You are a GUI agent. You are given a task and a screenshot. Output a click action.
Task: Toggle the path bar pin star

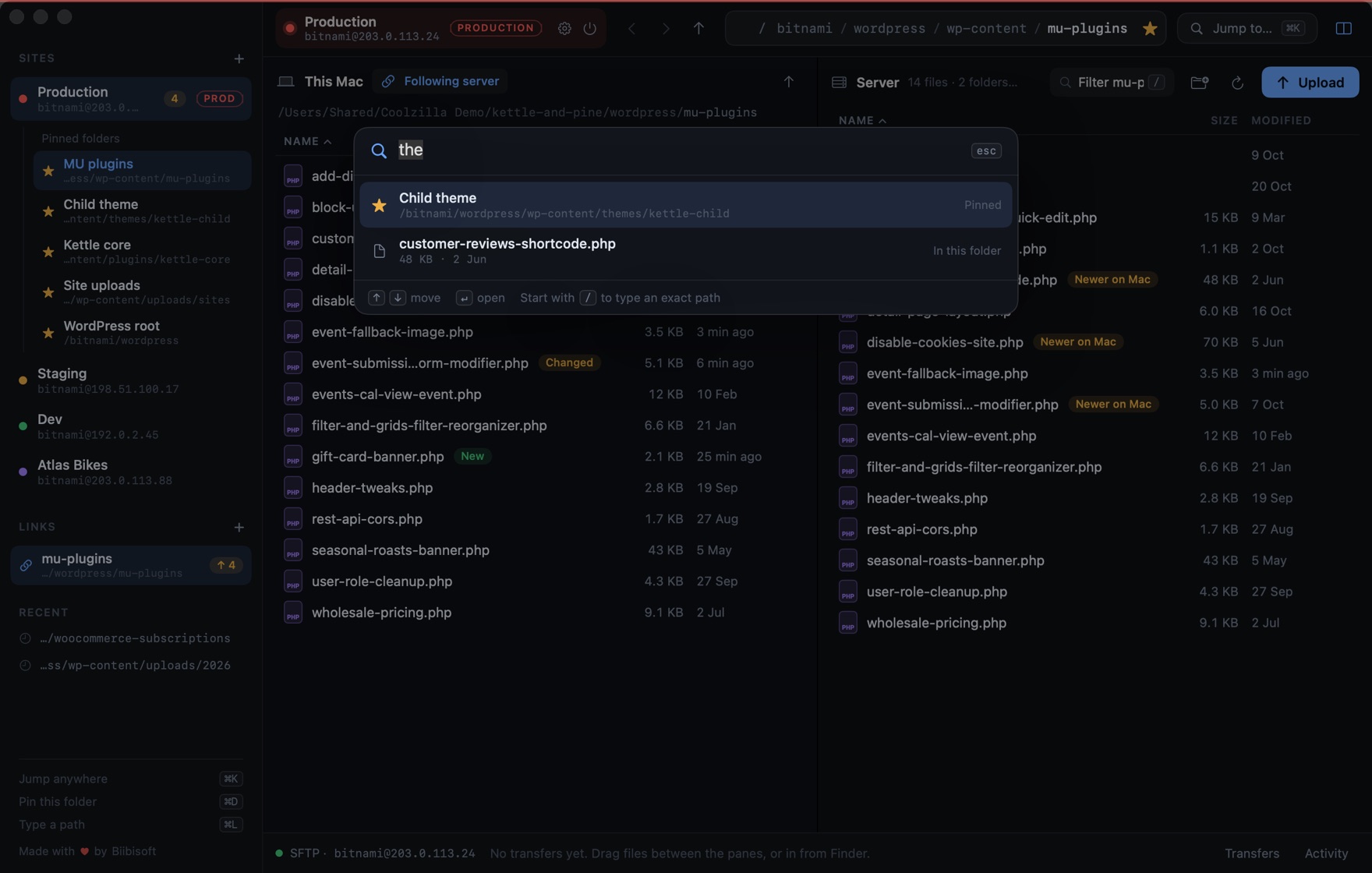[1150, 28]
